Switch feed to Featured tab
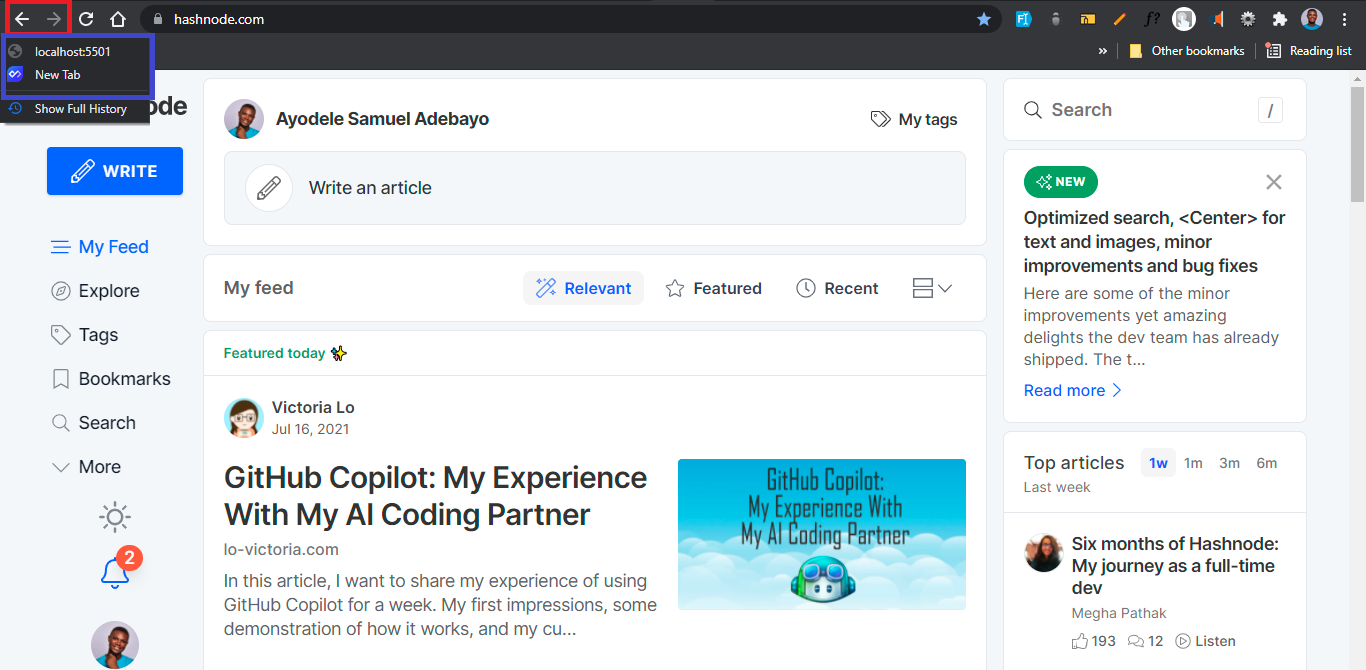This screenshot has width=1366, height=670. [x=714, y=288]
